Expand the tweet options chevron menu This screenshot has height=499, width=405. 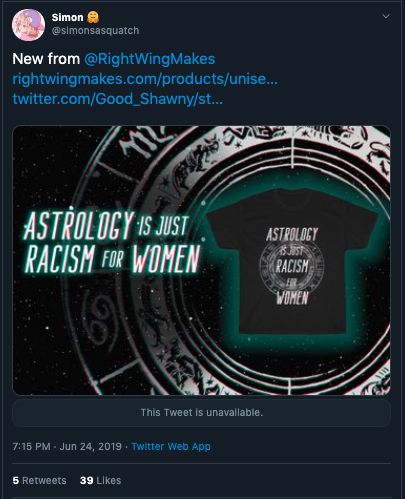click(386, 16)
